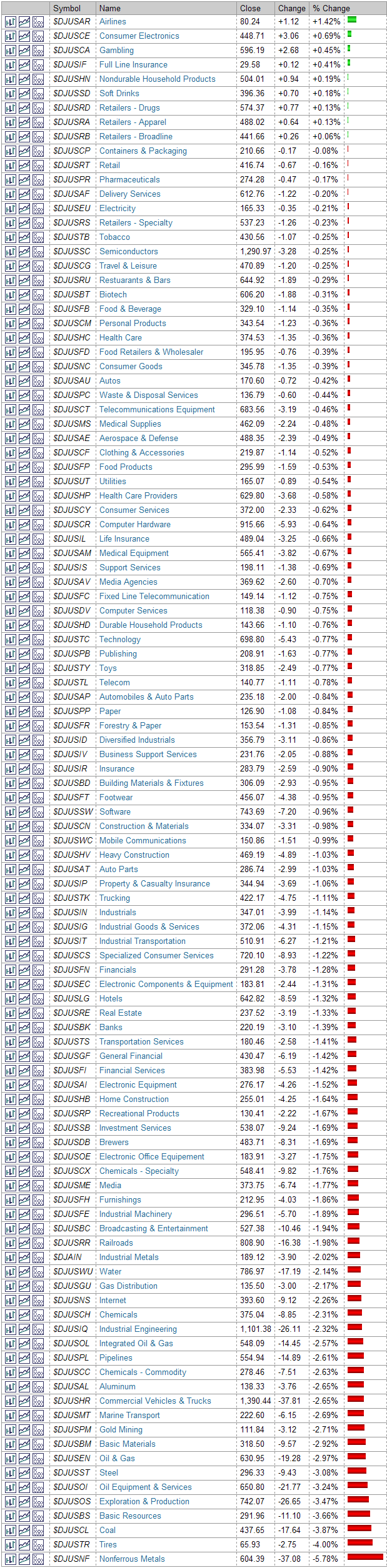The image size is (387, 1568).
Task: Click bar chart icon in the Biotech row
Action: [10, 295]
